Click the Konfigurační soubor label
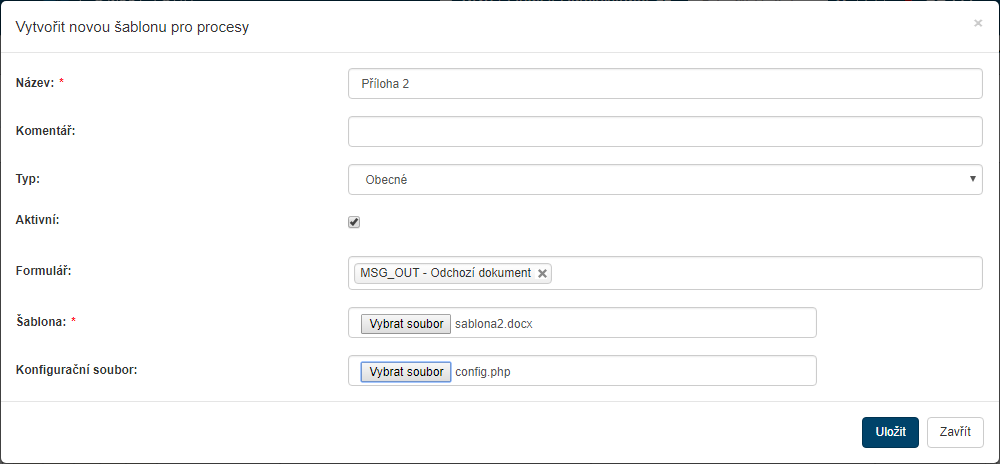The height and width of the screenshot is (464, 1000). pyautogui.click(x=76, y=370)
